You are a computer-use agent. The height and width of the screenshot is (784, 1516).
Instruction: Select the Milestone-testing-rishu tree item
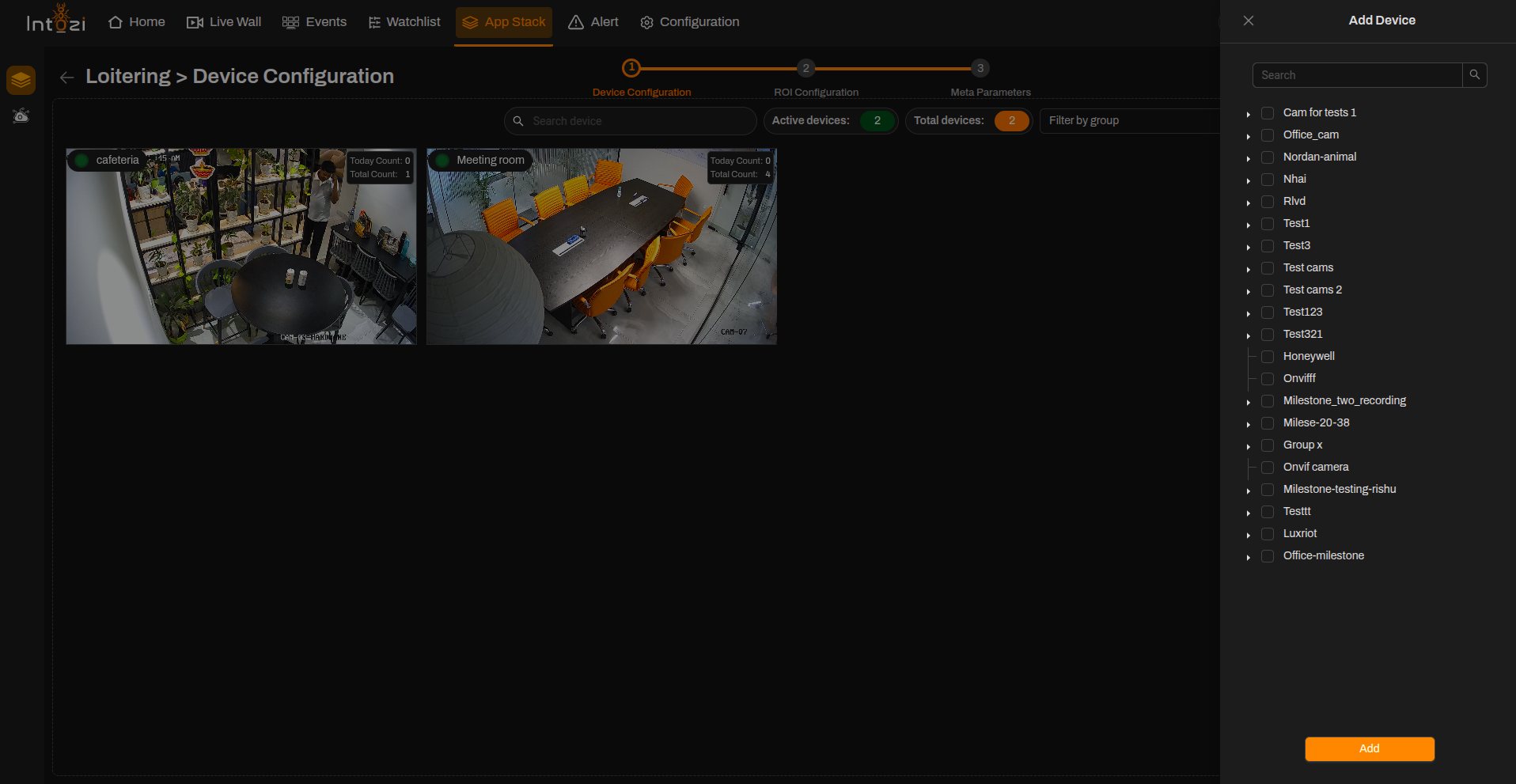coord(1340,489)
